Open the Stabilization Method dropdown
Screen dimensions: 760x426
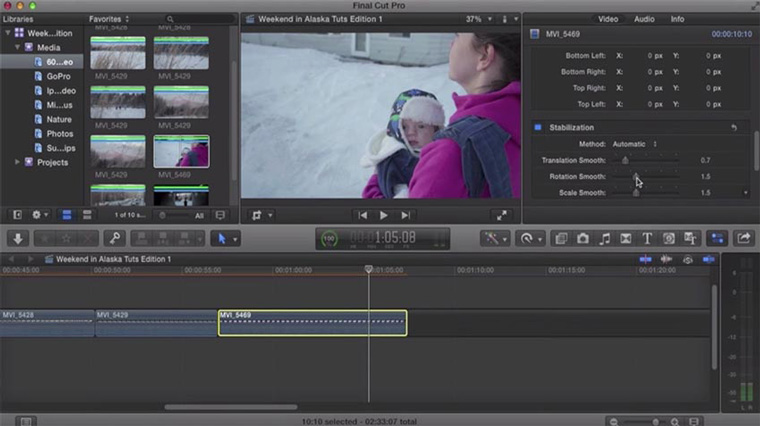pos(634,144)
